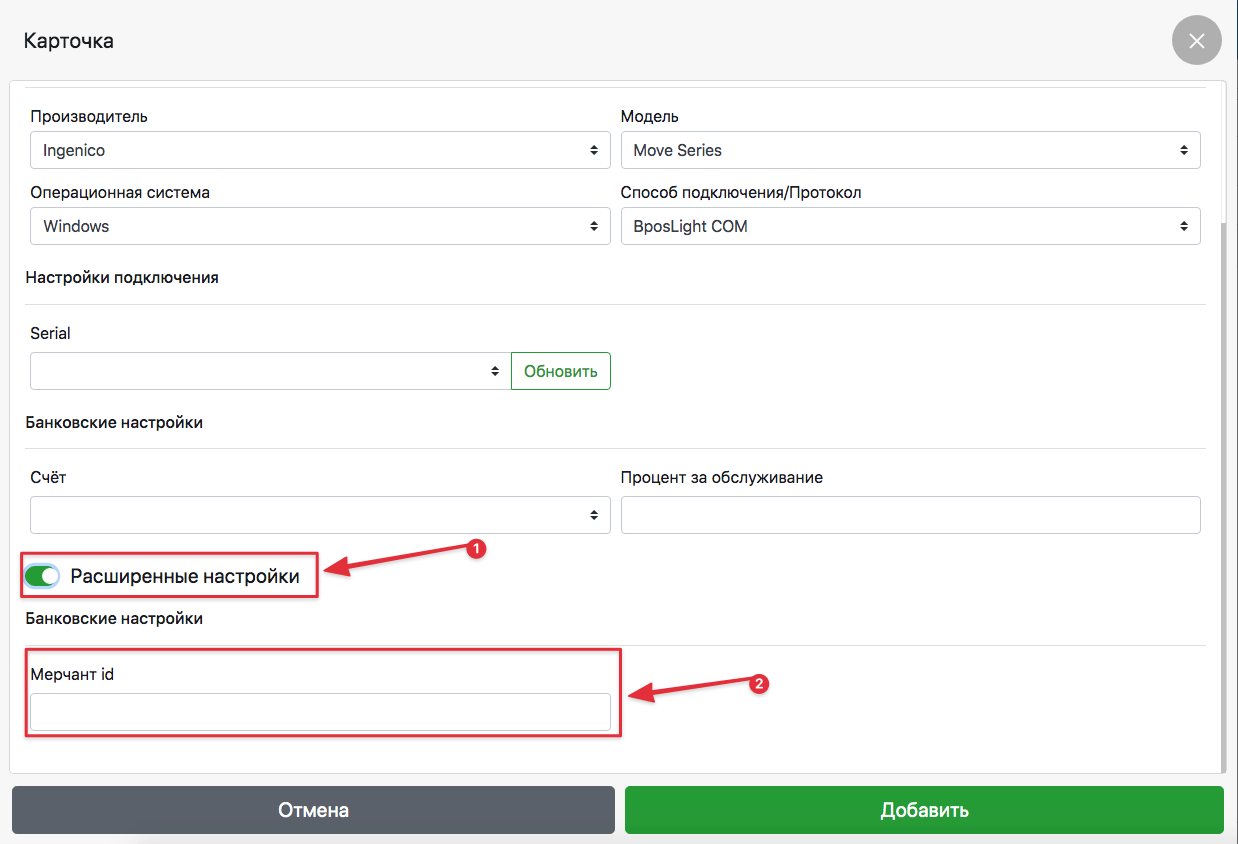Screen dimensions: 1238x844
Task: Click the Мерчант id field label
Action: (x=72, y=674)
